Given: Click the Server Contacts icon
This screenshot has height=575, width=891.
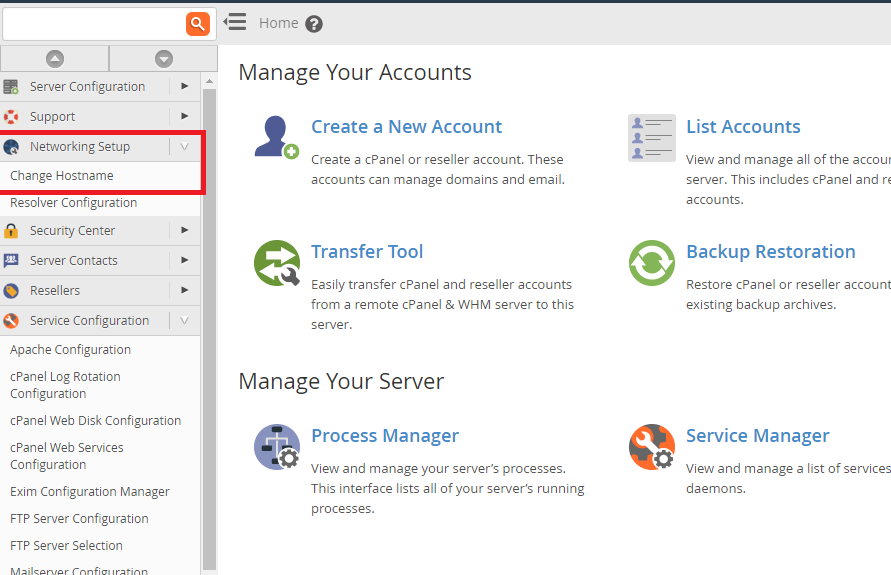Looking at the screenshot, I should pos(11,261).
